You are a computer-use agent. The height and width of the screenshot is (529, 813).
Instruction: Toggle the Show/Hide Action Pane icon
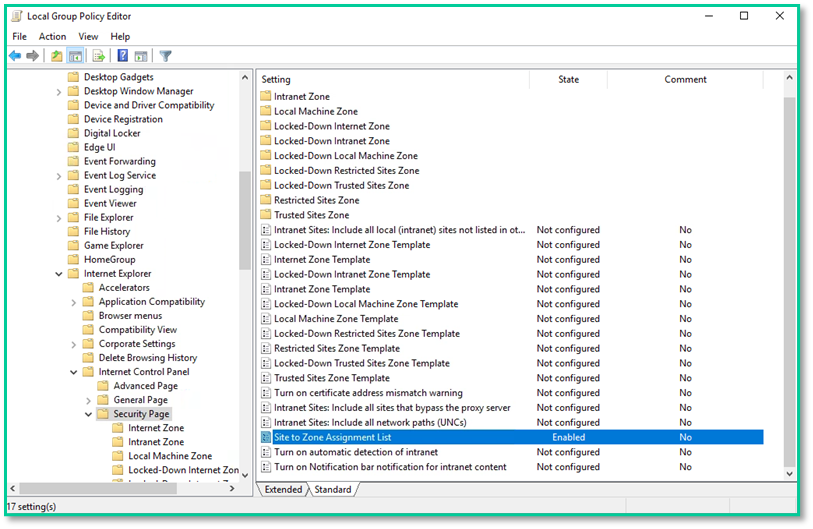141,56
